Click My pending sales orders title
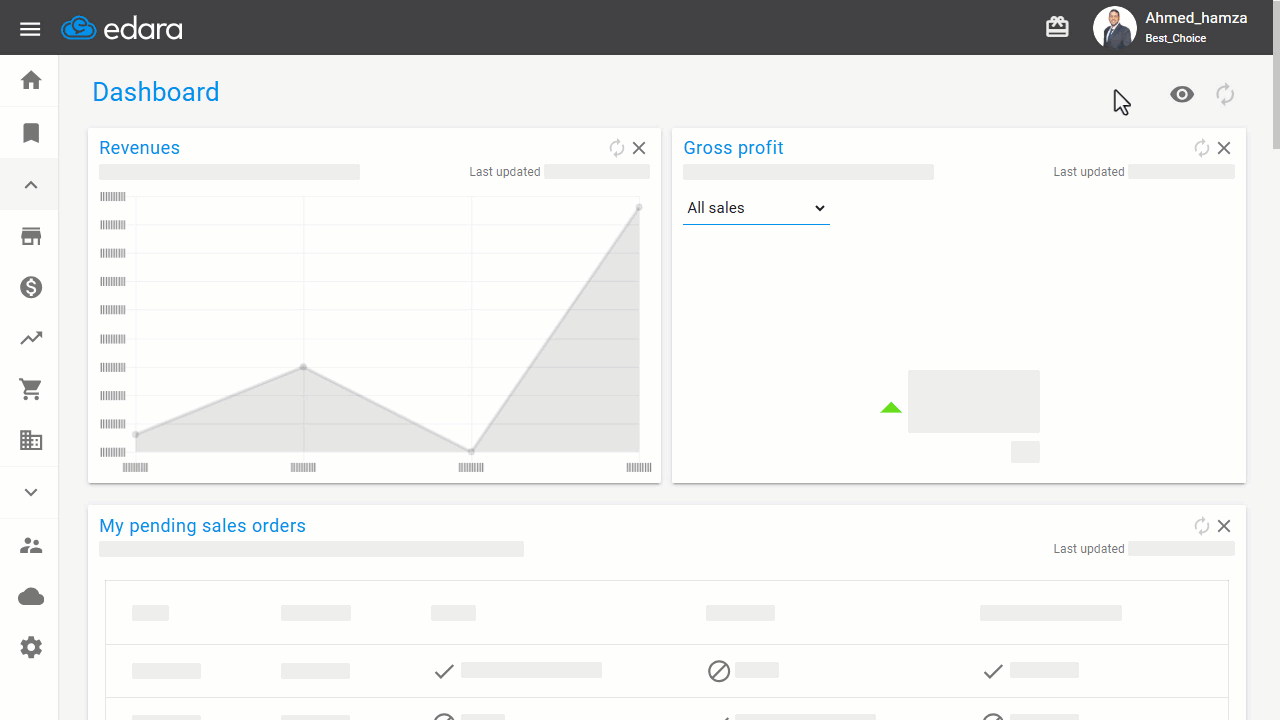 (x=203, y=526)
